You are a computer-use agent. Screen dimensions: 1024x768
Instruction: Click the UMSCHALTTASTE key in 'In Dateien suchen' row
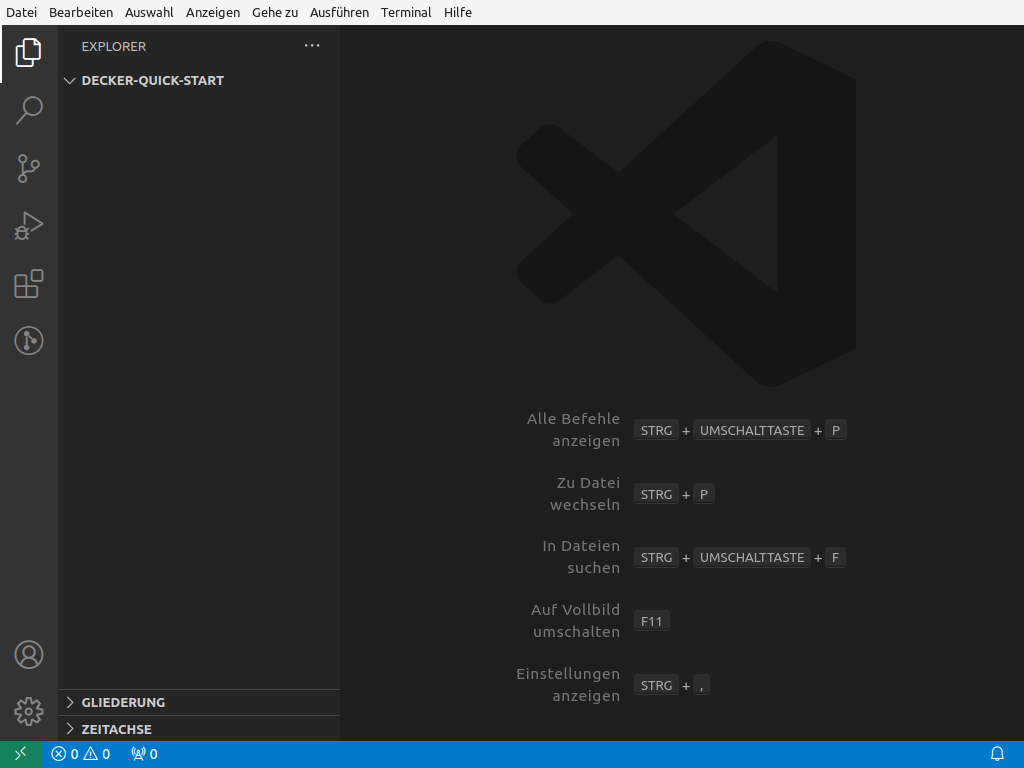(x=752, y=558)
